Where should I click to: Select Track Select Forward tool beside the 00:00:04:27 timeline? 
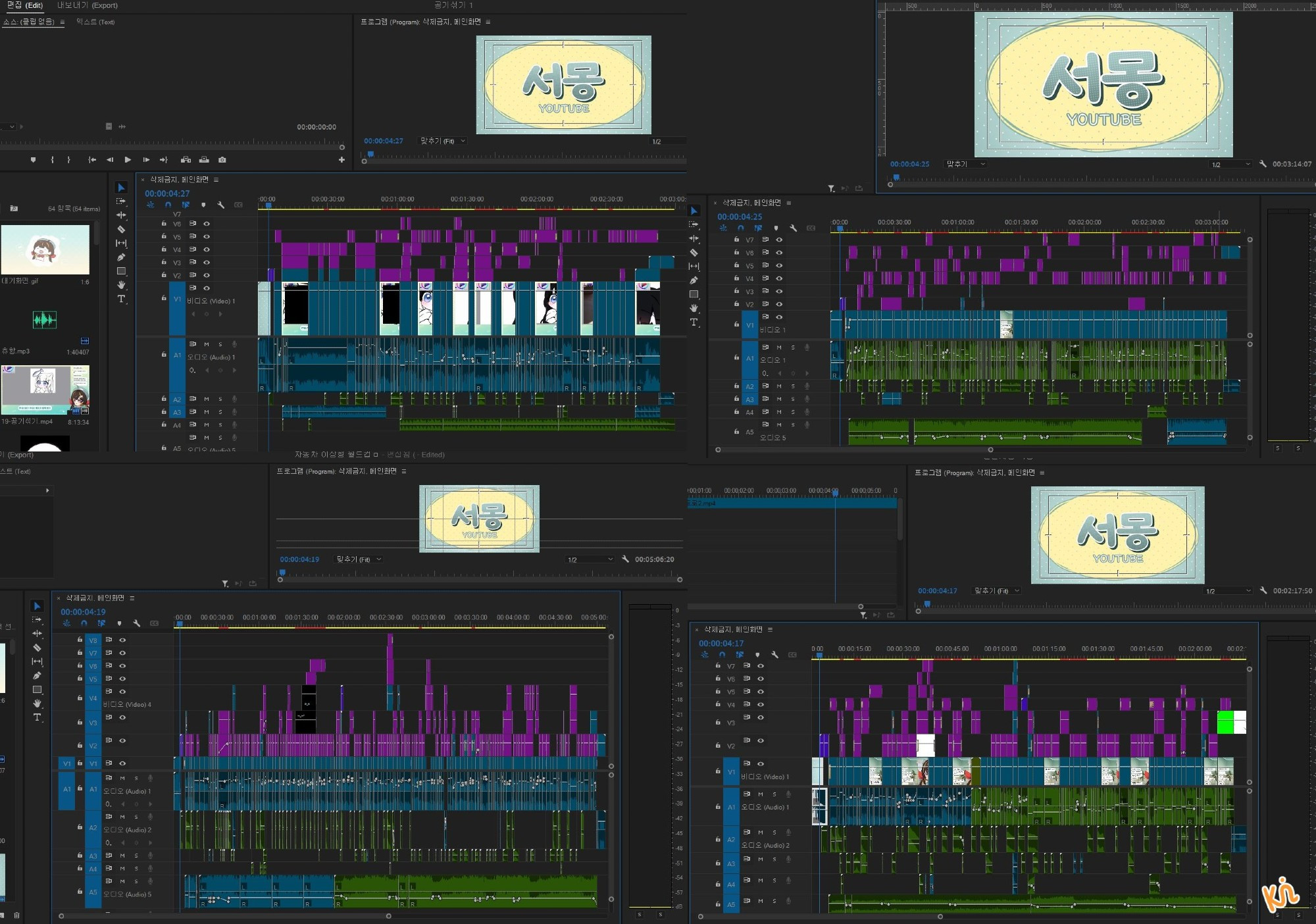pyautogui.click(x=121, y=201)
